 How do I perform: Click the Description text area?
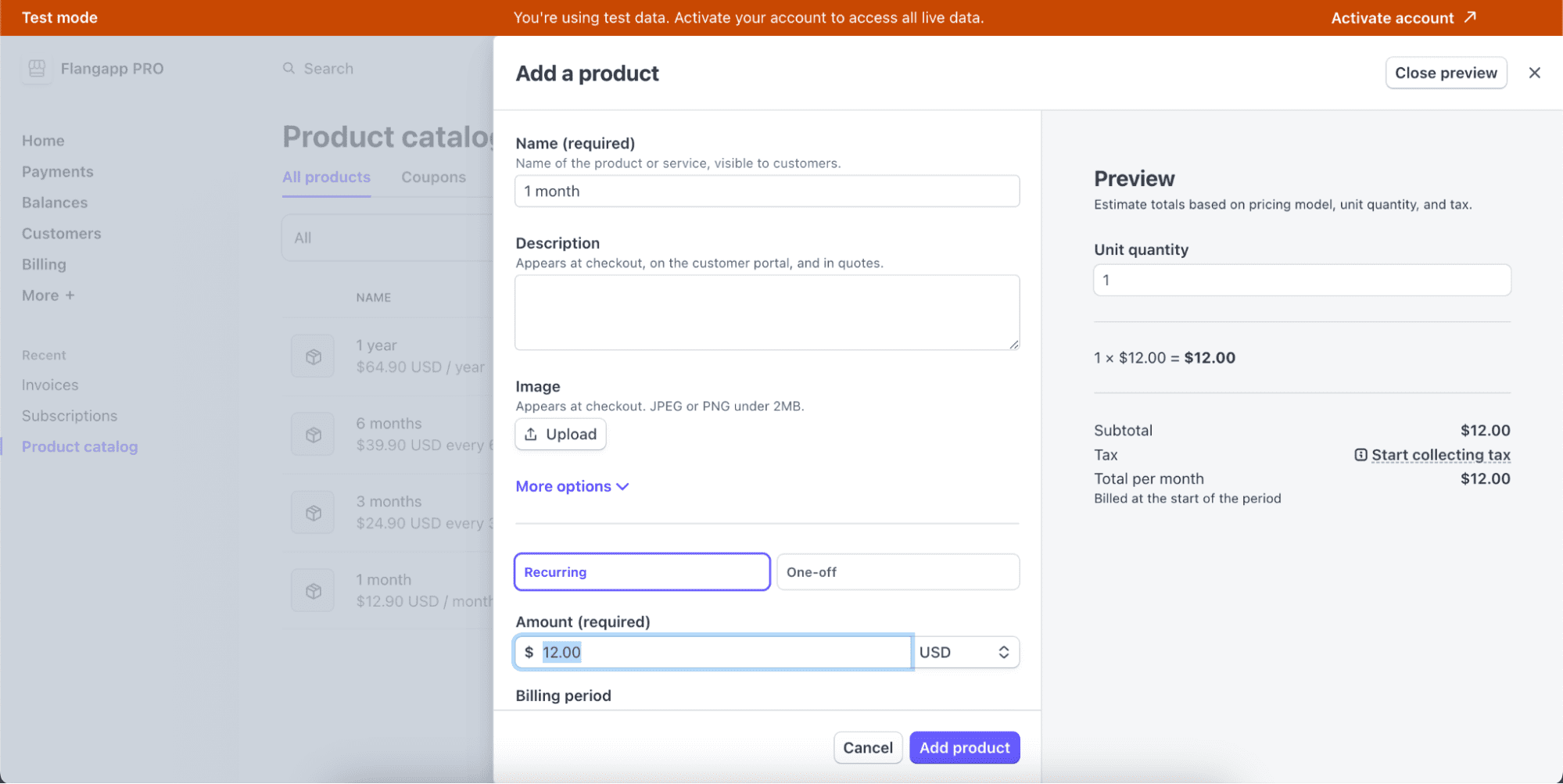[x=766, y=313]
